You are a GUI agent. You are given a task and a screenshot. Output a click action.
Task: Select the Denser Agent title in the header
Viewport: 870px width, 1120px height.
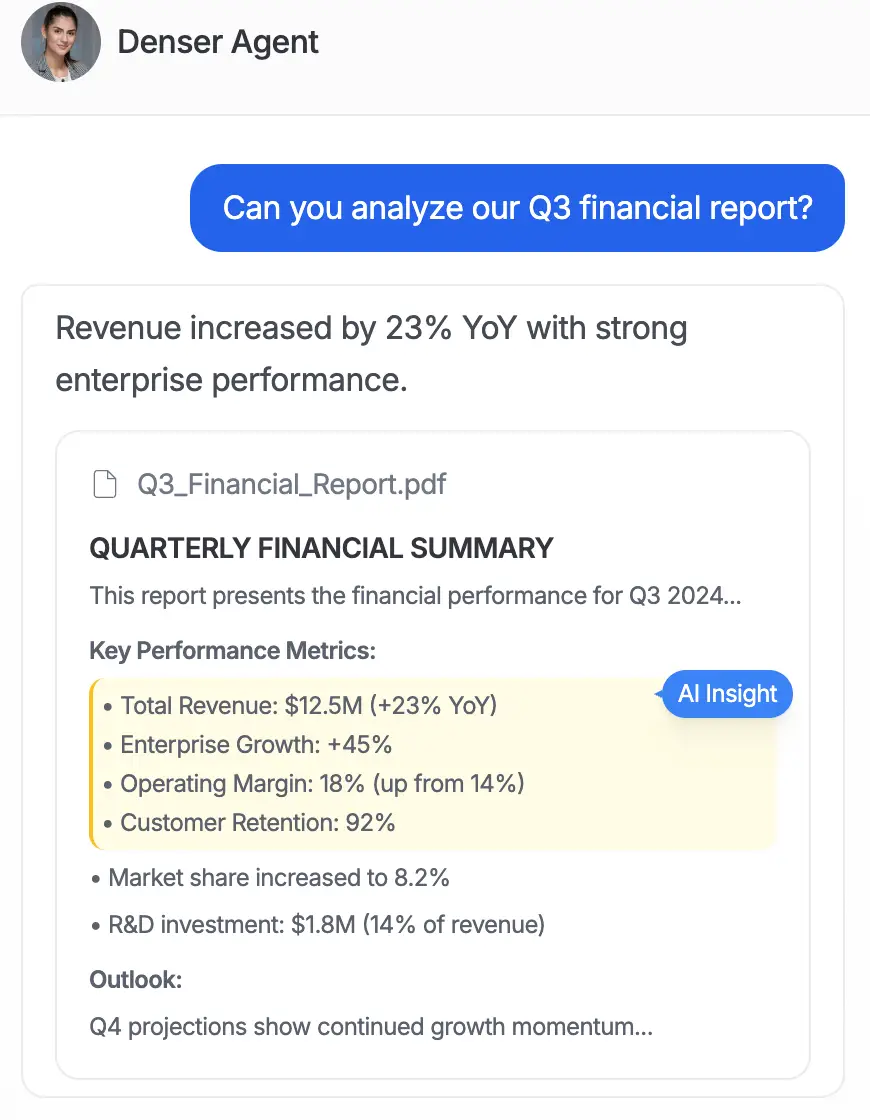(x=218, y=42)
